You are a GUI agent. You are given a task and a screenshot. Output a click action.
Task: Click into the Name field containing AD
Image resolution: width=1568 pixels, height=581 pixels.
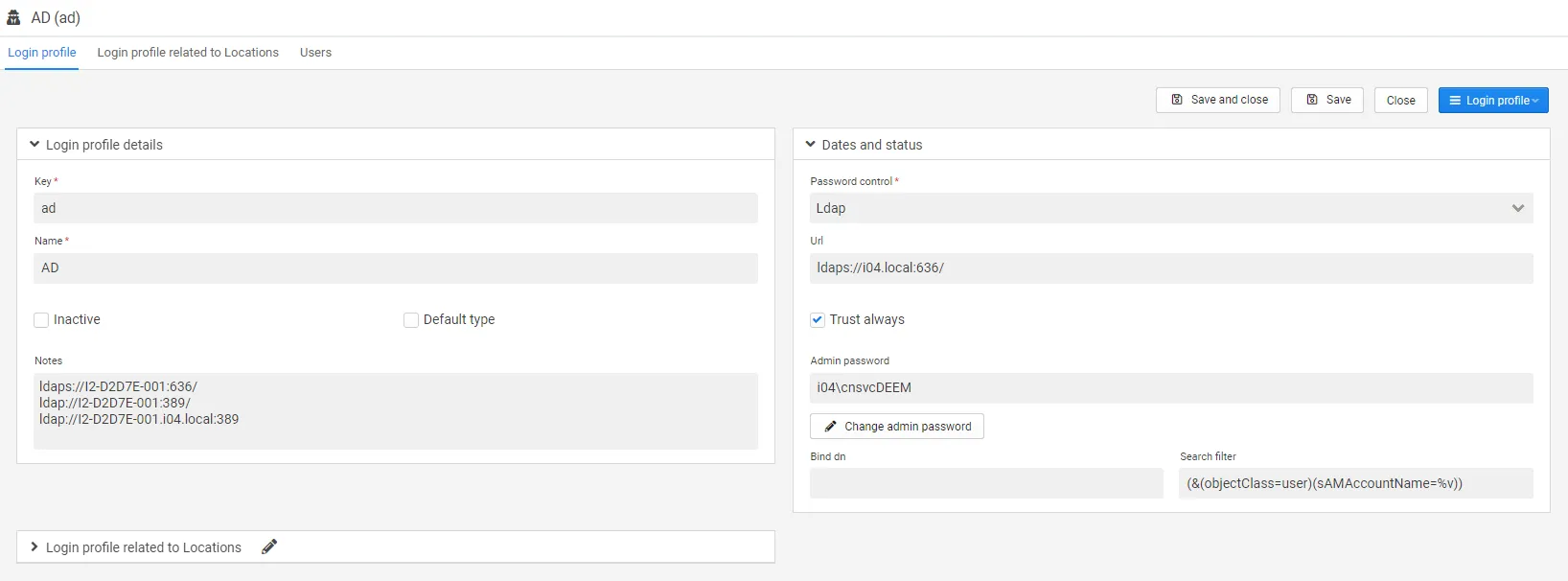[396, 268]
